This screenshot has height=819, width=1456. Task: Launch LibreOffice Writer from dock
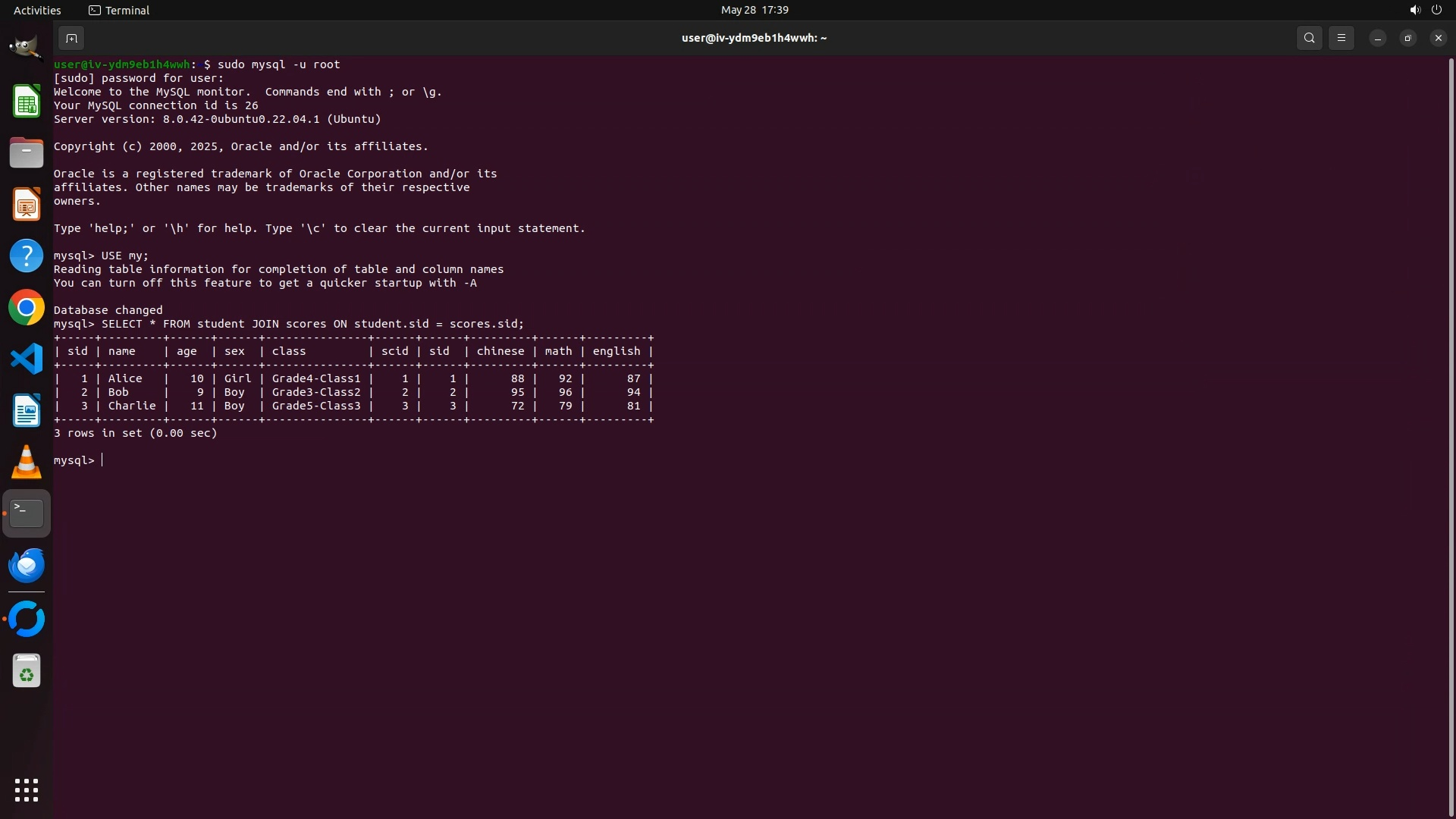[x=26, y=410]
